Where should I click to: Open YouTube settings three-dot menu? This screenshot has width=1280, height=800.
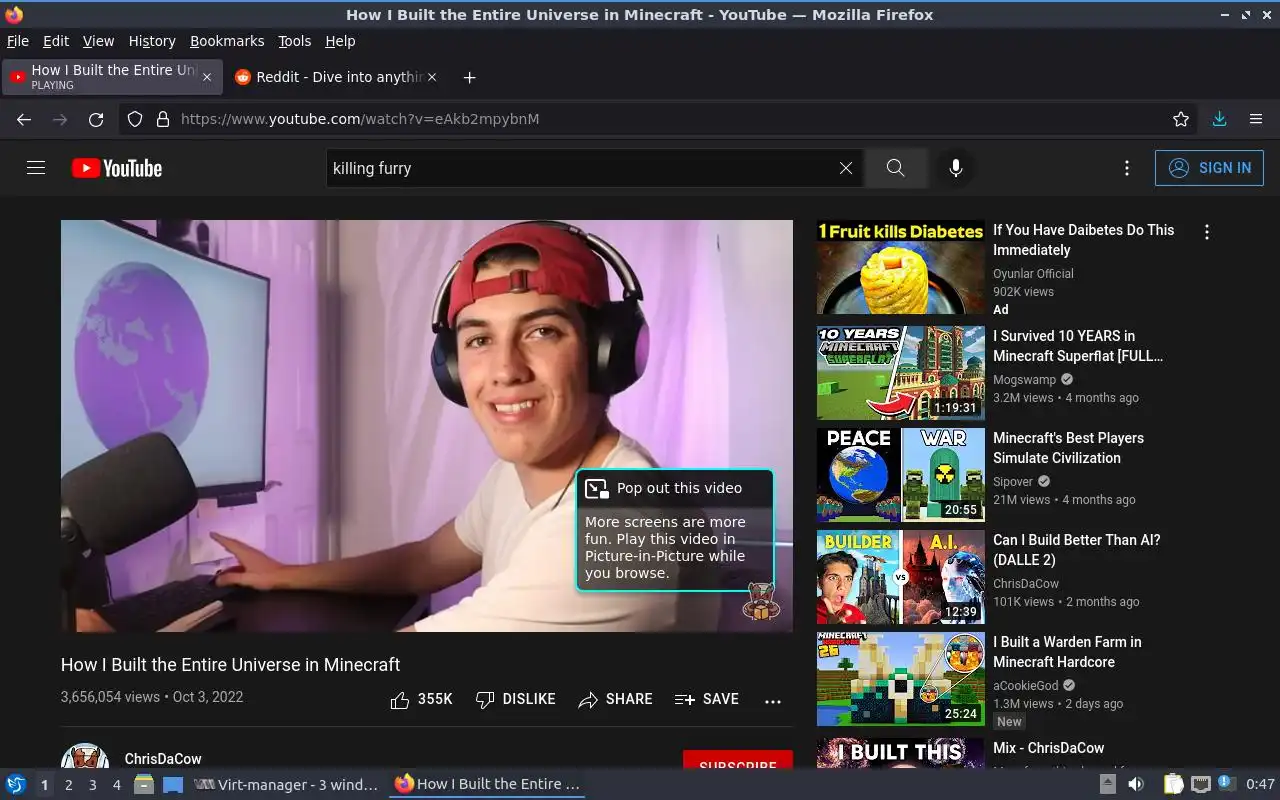click(x=1127, y=168)
